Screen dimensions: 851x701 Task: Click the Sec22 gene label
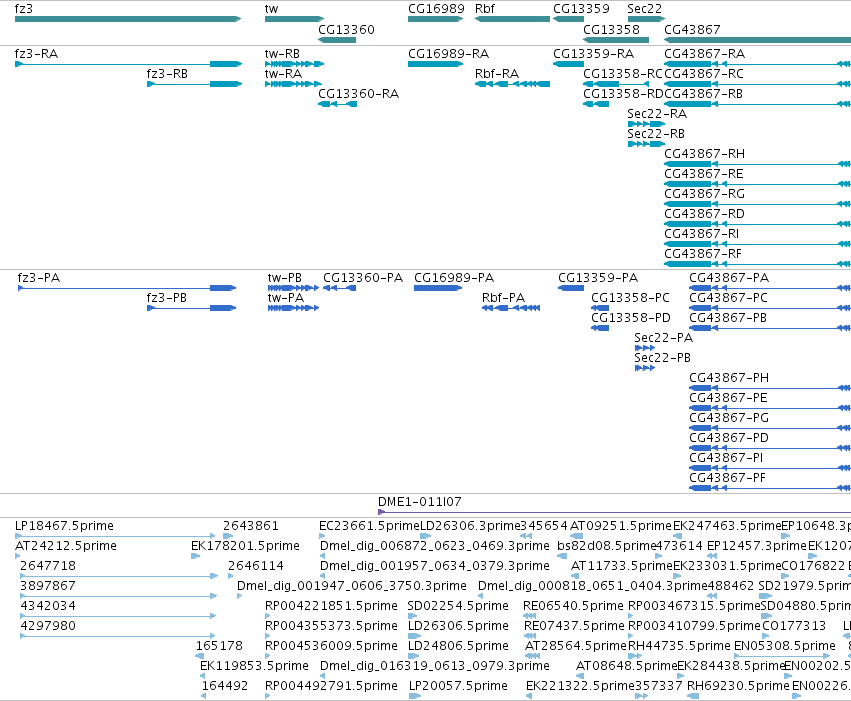point(644,9)
